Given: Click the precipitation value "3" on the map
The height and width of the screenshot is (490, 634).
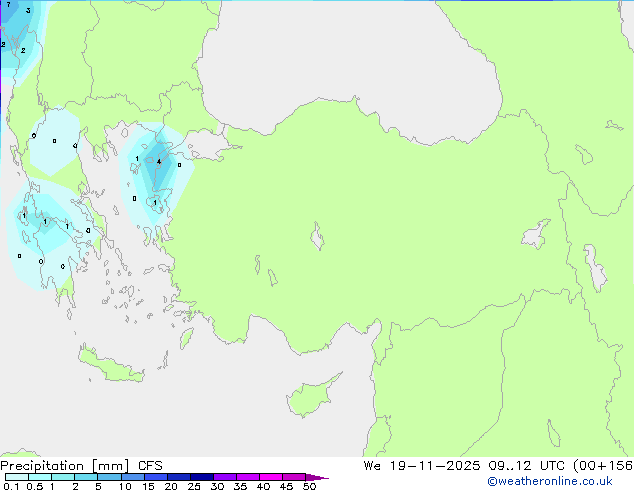Looking at the screenshot, I should 28,11.
